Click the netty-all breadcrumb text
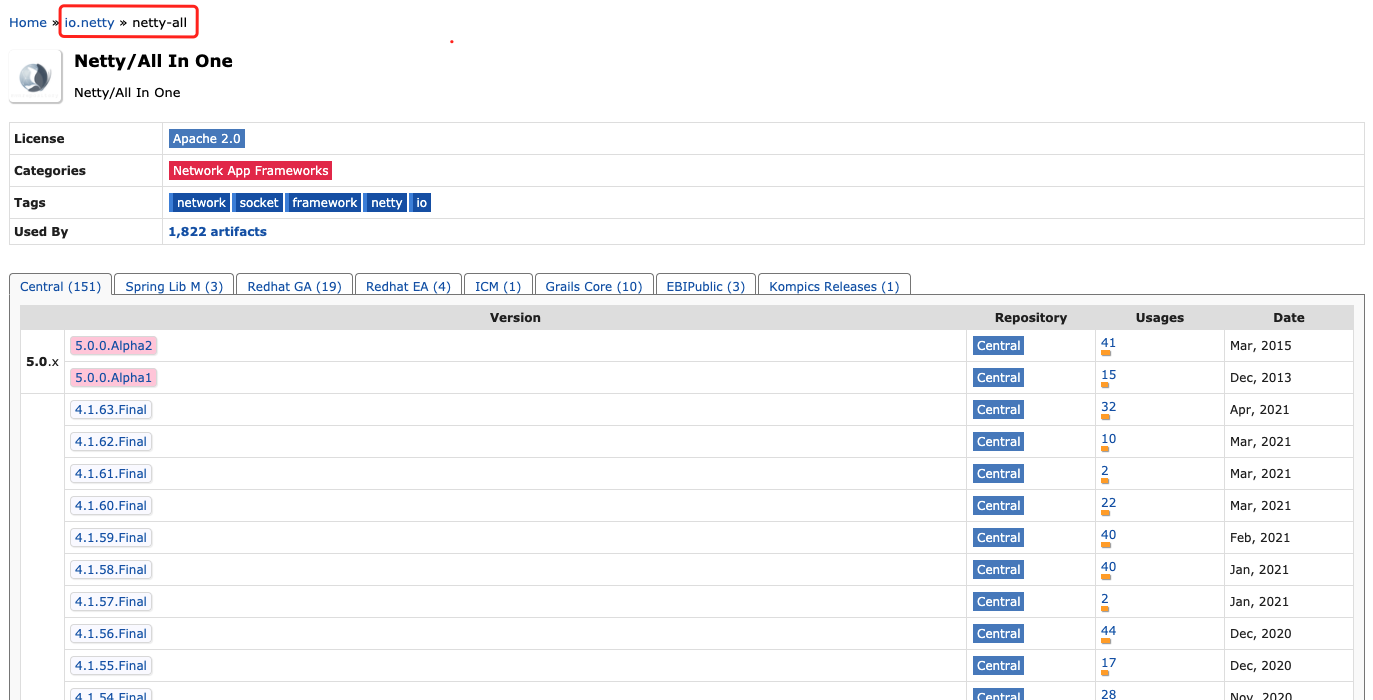This screenshot has height=700, width=1373. (159, 22)
